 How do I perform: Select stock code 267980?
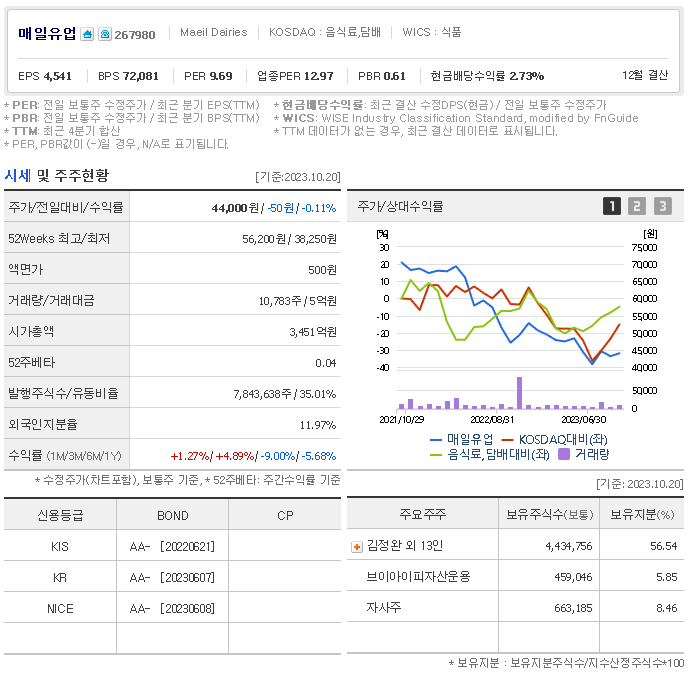135,34
